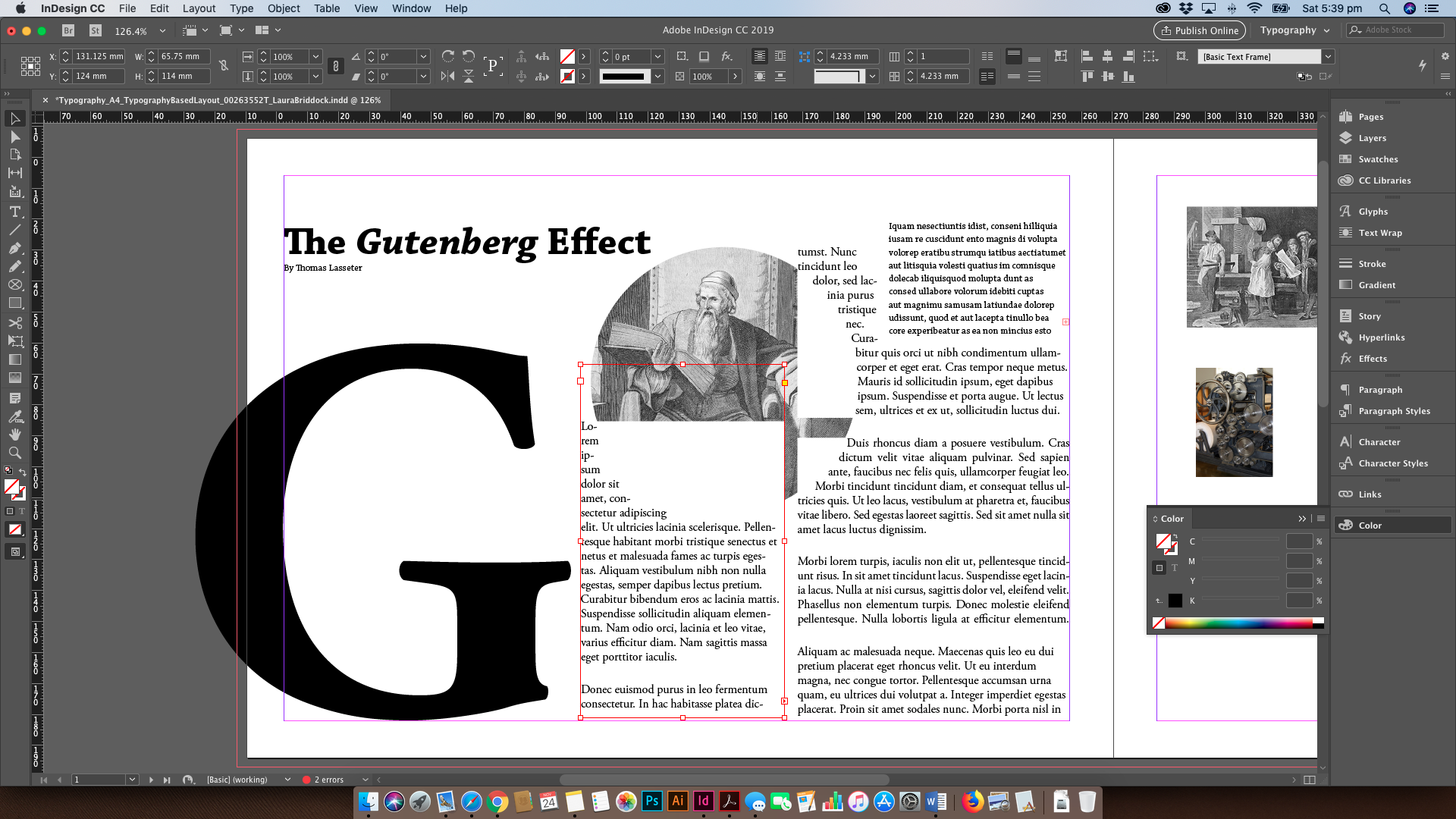Open the Text Wrap panel

[1380, 233]
